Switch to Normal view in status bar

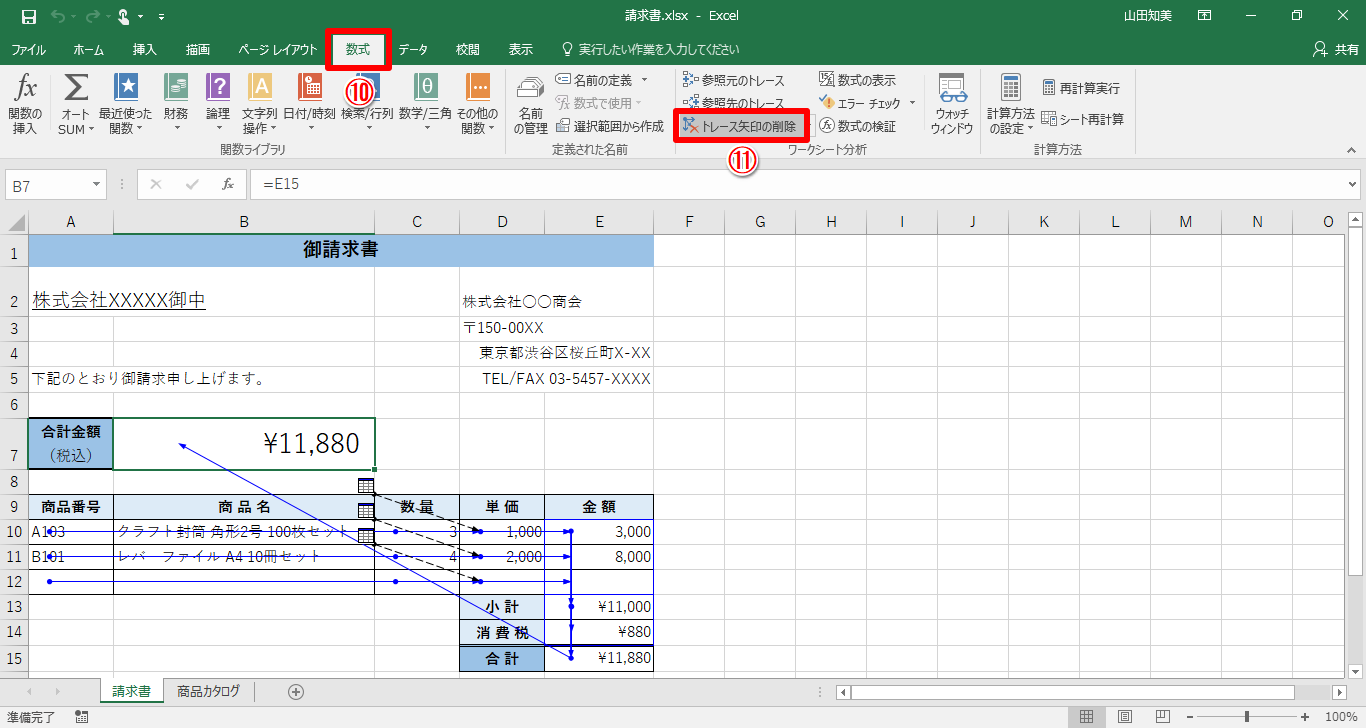(1087, 717)
